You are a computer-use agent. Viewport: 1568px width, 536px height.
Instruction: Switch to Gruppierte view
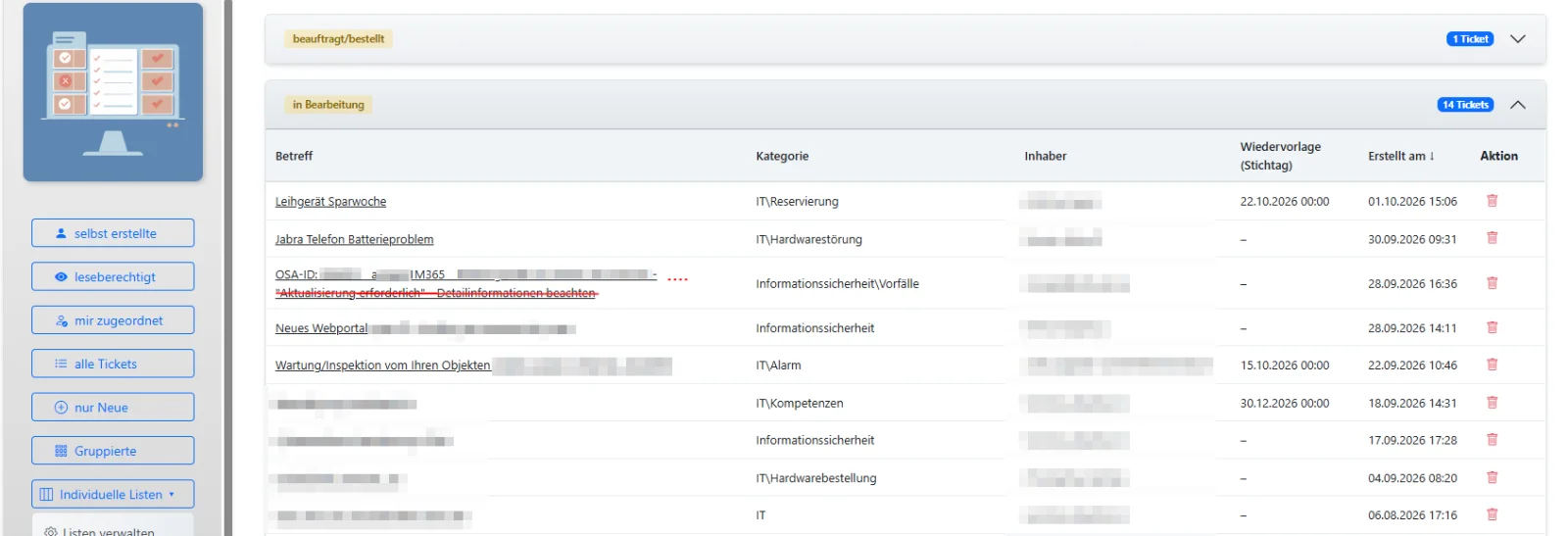pos(113,451)
